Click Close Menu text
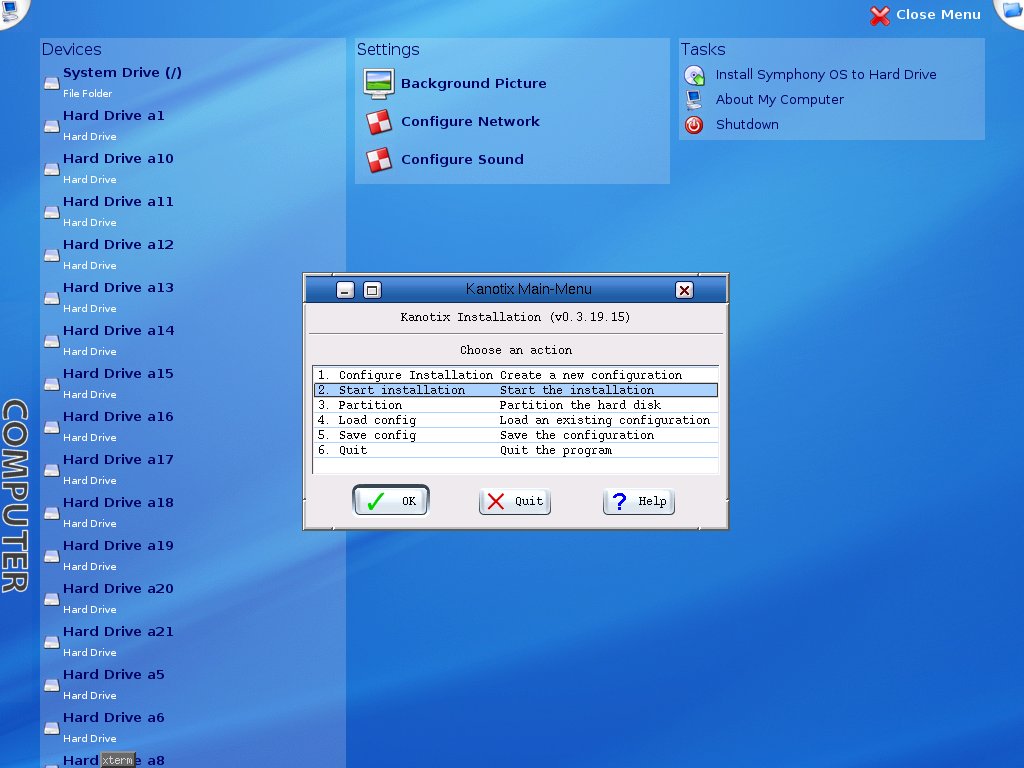The width and height of the screenshot is (1024, 768). click(x=938, y=14)
